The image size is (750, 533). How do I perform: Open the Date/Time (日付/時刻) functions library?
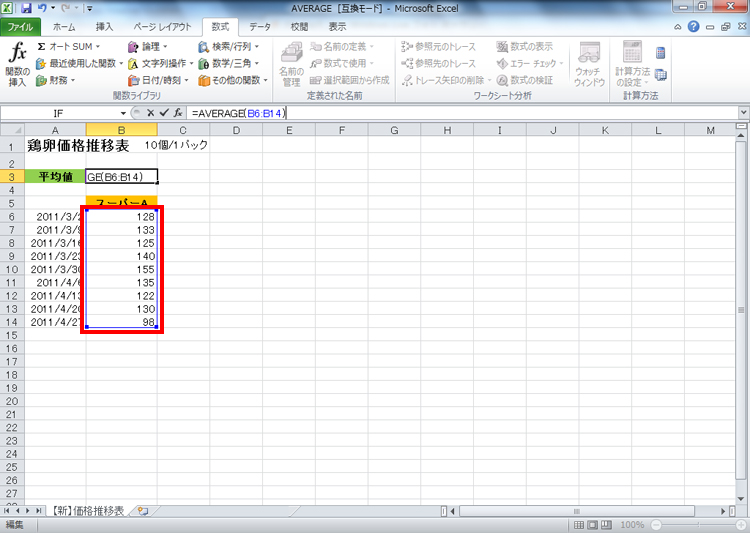158,80
